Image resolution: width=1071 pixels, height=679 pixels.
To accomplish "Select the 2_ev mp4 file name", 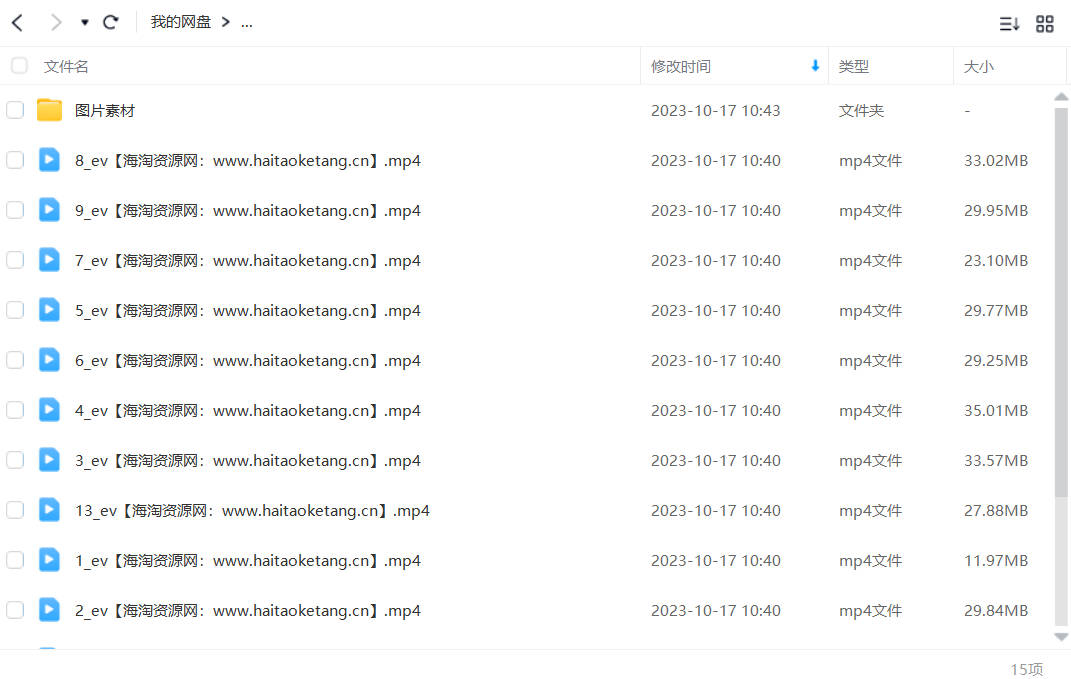I will [x=248, y=611].
